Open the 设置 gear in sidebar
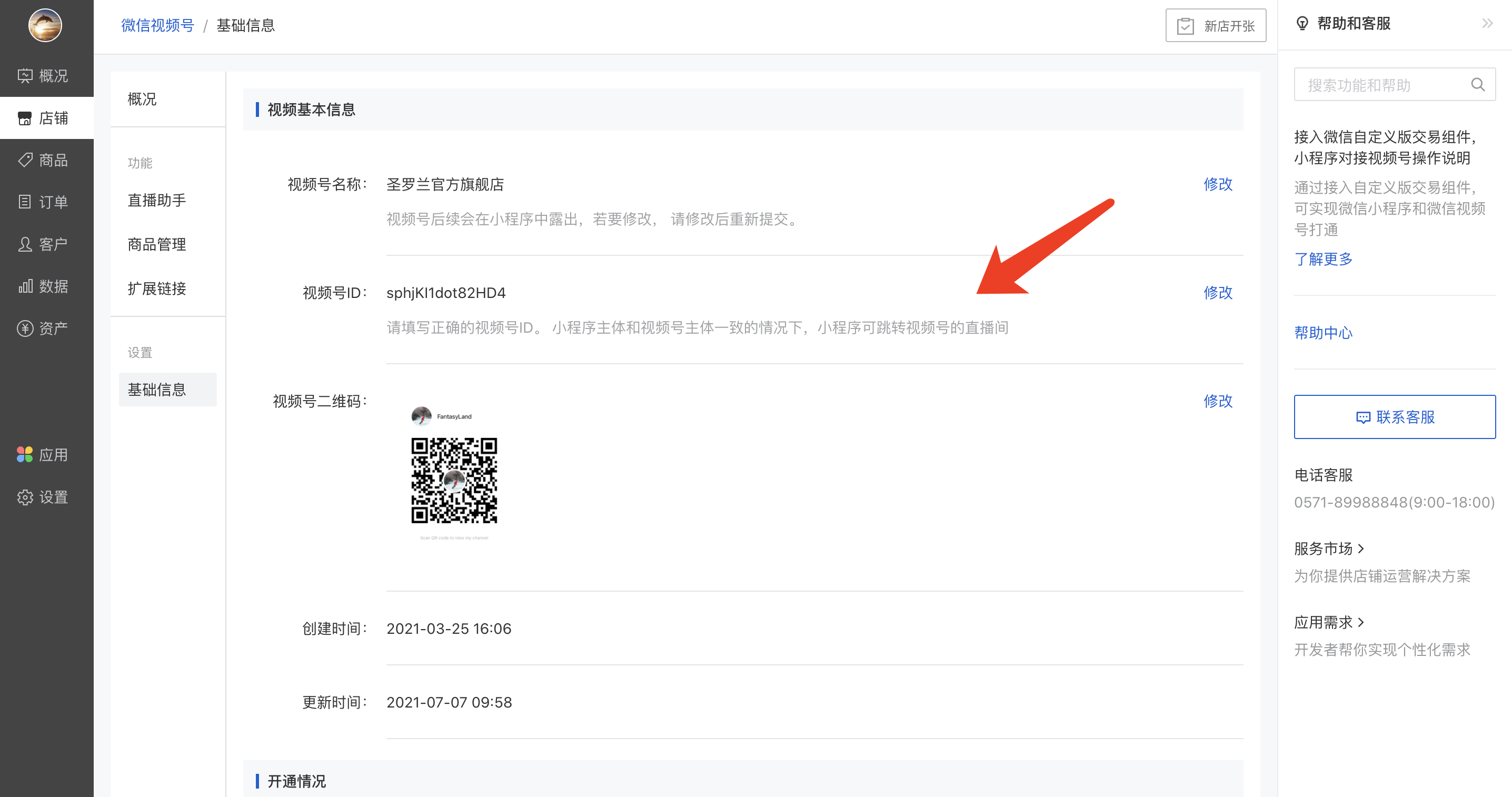The width and height of the screenshot is (1512, 797). pos(25,497)
